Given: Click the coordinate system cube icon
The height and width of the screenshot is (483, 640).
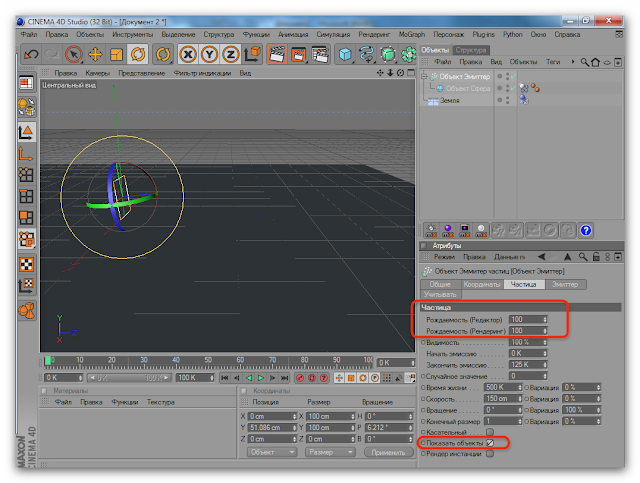Looking at the screenshot, I should coord(252,54).
